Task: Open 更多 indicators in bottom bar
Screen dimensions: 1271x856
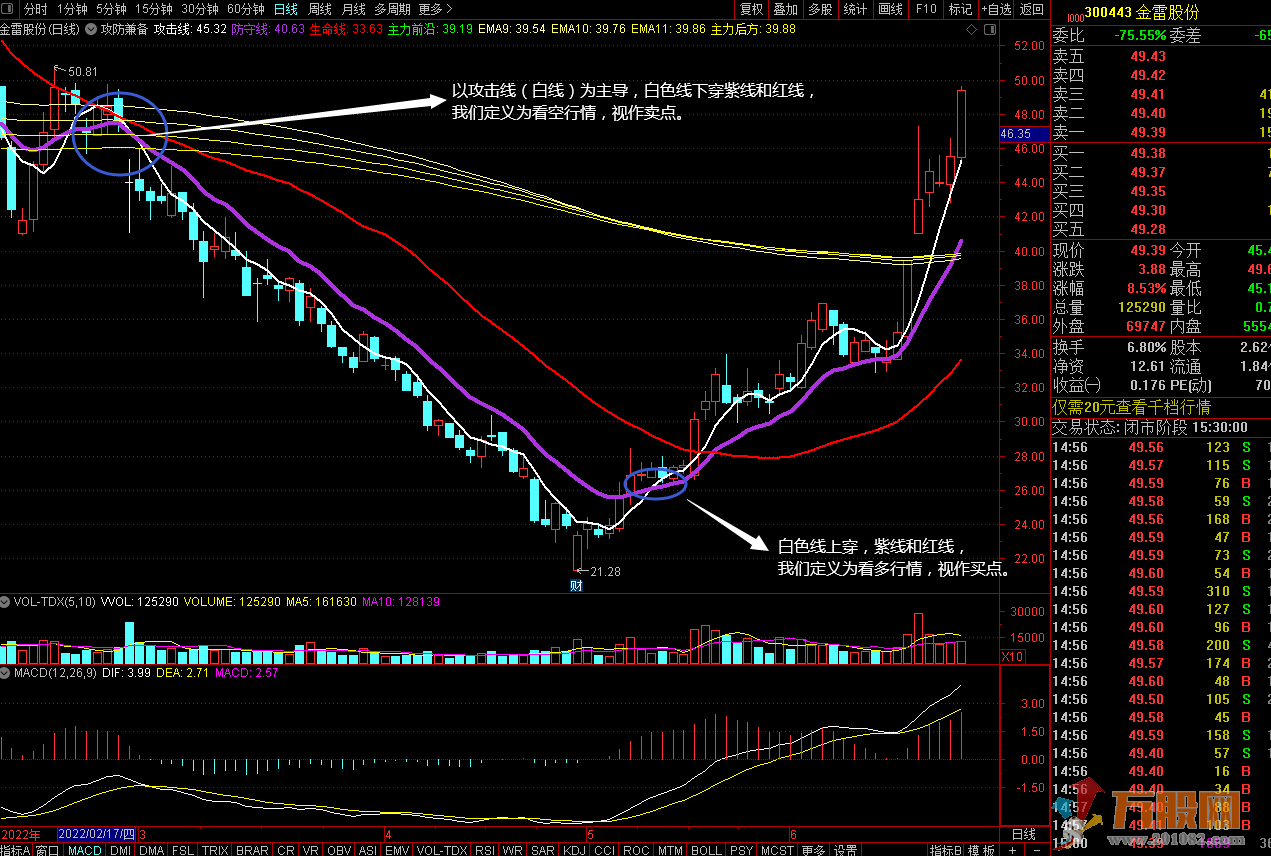Action: [x=814, y=850]
